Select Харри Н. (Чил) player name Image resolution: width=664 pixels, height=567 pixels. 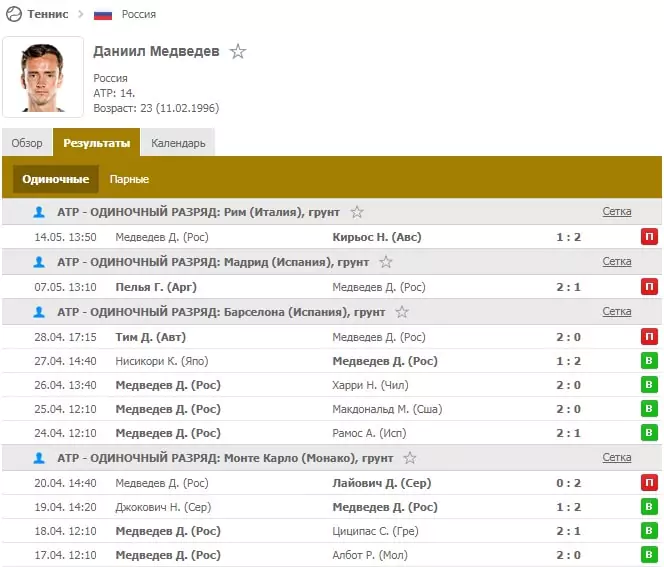tap(370, 385)
